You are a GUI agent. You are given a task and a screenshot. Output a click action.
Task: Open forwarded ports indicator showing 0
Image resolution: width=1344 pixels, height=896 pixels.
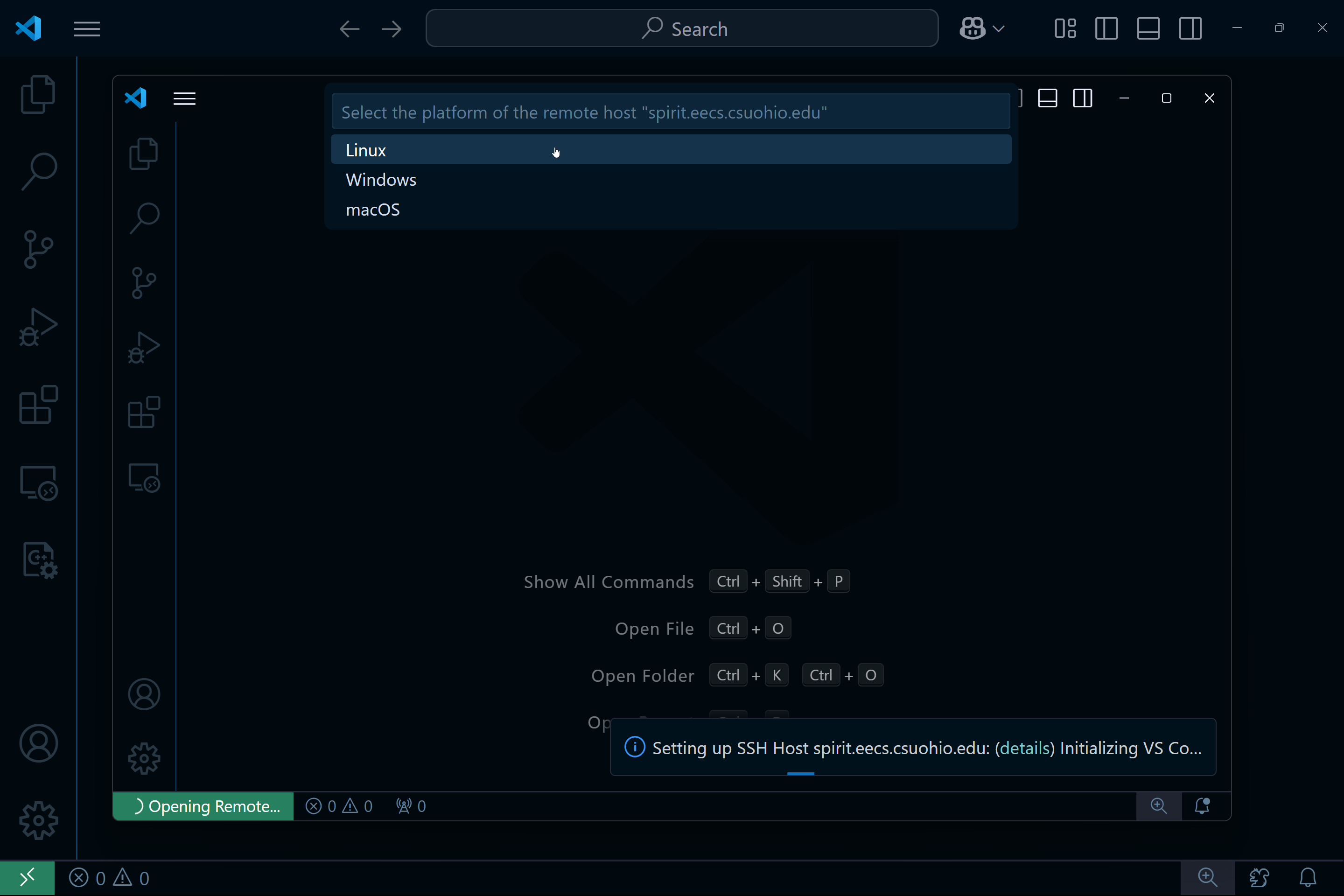(x=411, y=806)
